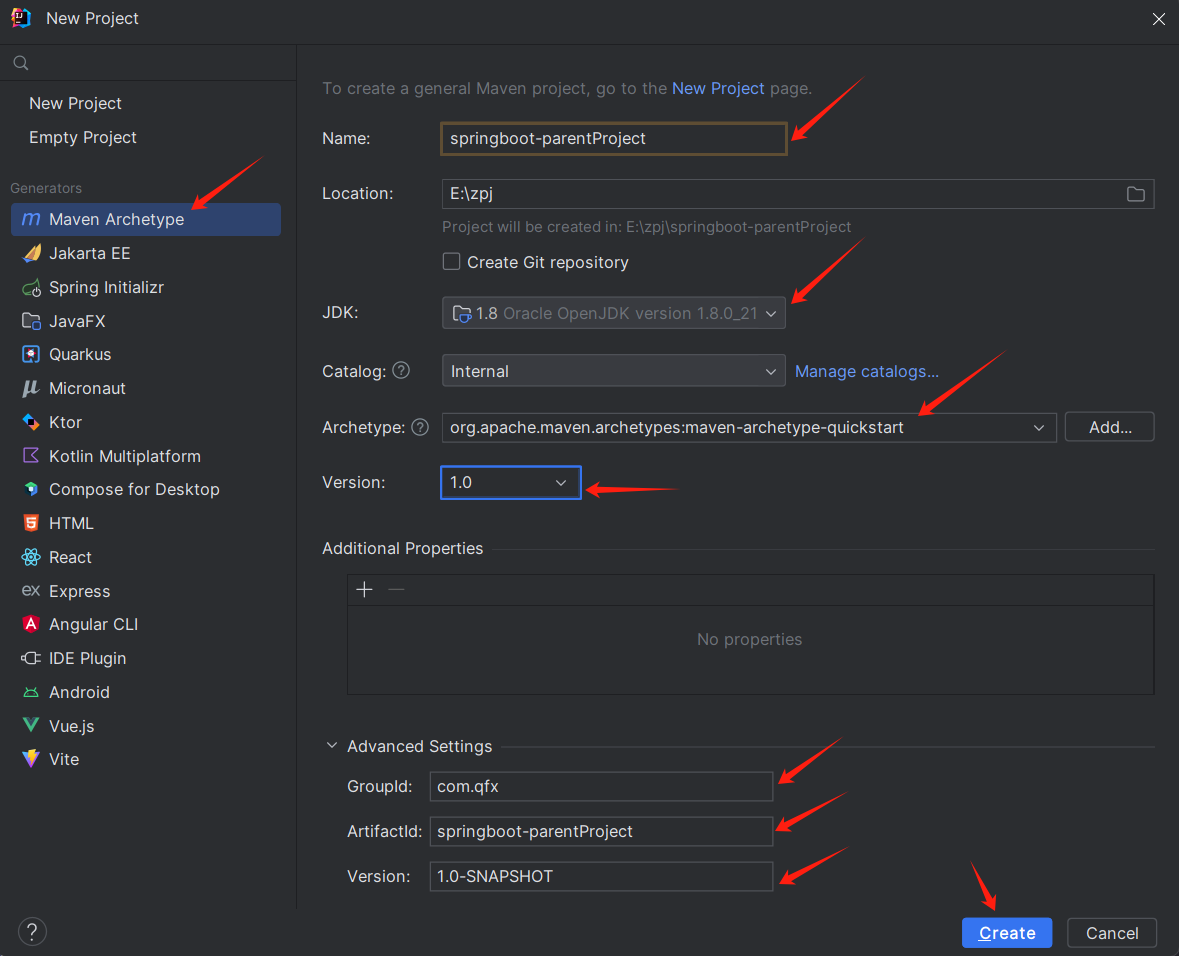Click the React atom icon

[31, 557]
